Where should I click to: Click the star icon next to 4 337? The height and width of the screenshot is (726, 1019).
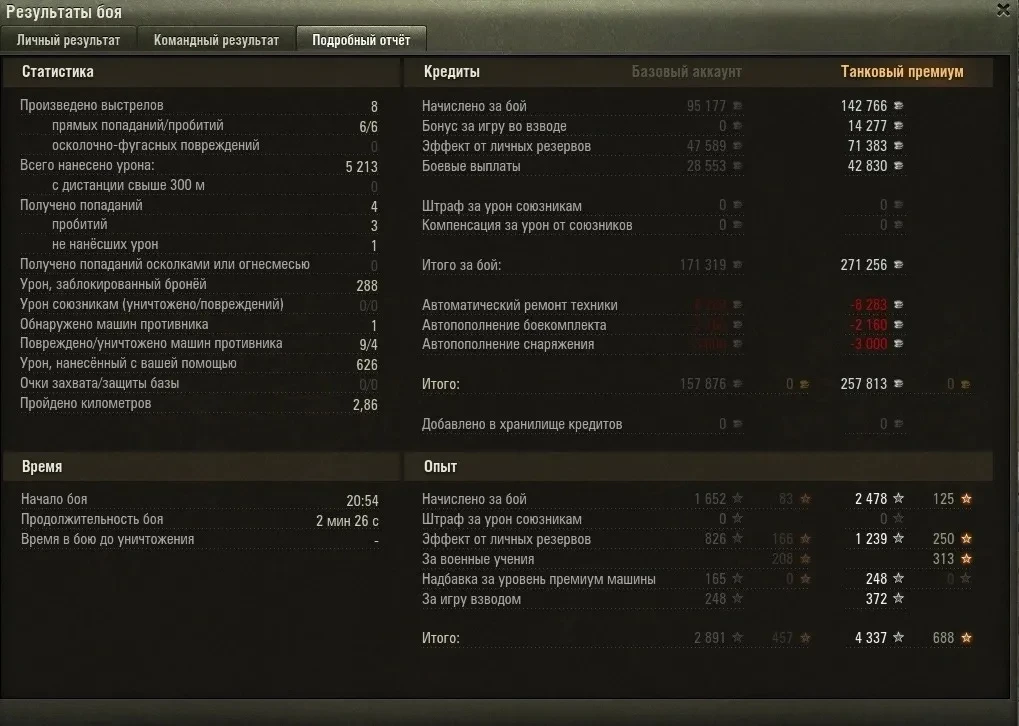pyautogui.click(x=898, y=638)
